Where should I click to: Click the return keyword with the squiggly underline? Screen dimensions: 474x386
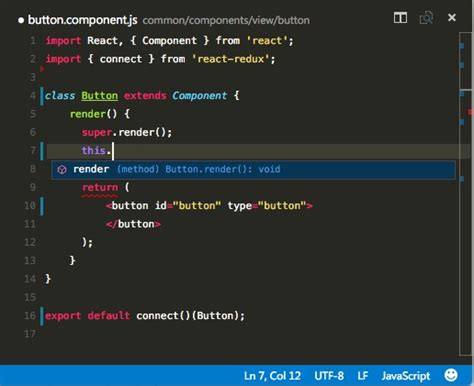100,188
